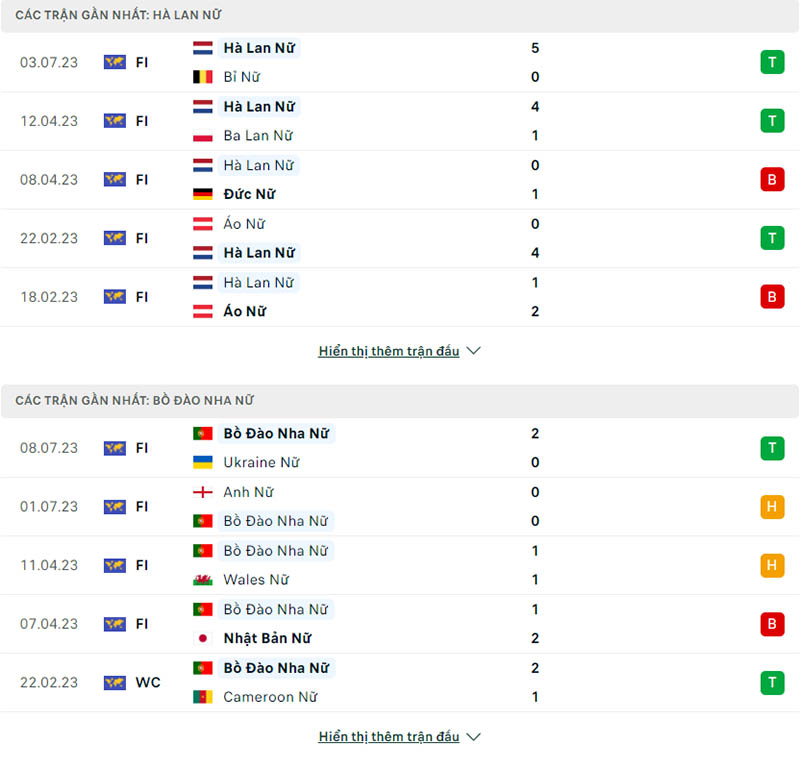Image resolution: width=800 pixels, height=770 pixels.
Task: Click the WC competition icon for 22.02.23 match
Action: pyautogui.click(x=114, y=683)
